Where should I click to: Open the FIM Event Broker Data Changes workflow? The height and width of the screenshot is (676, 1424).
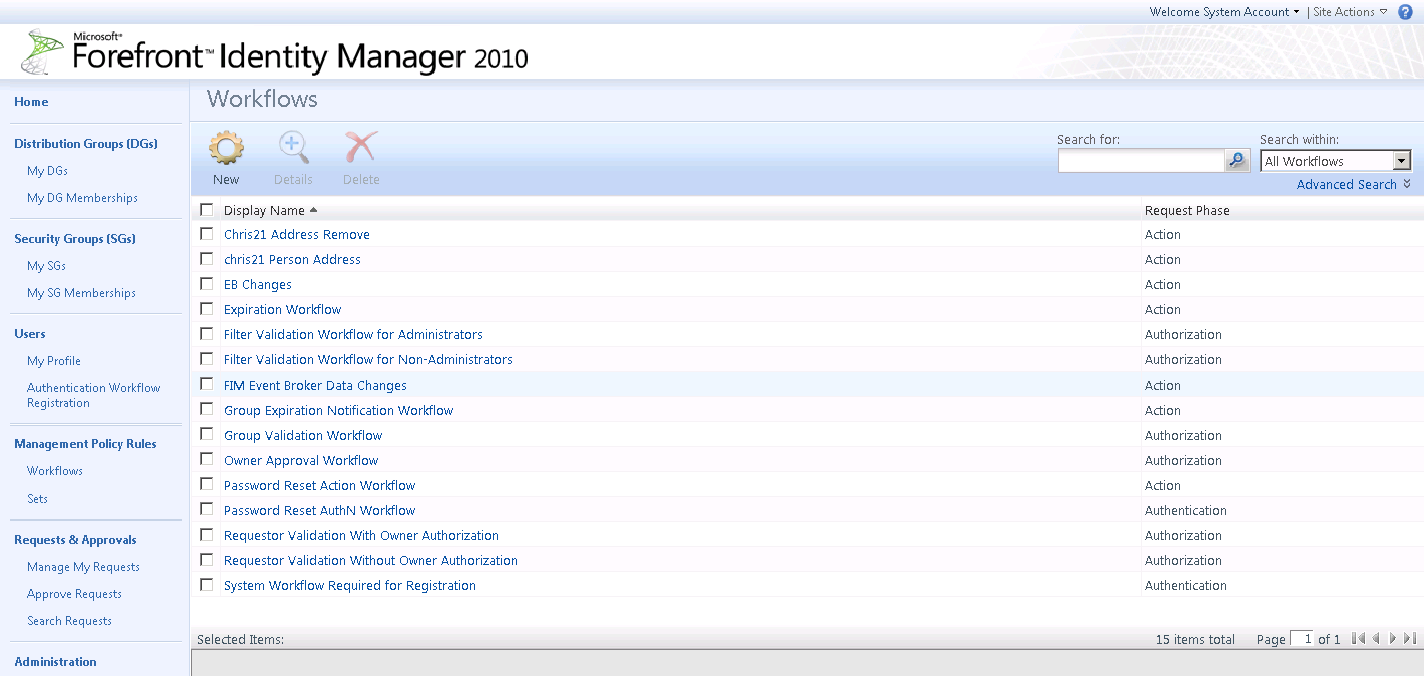click(315, 386)
